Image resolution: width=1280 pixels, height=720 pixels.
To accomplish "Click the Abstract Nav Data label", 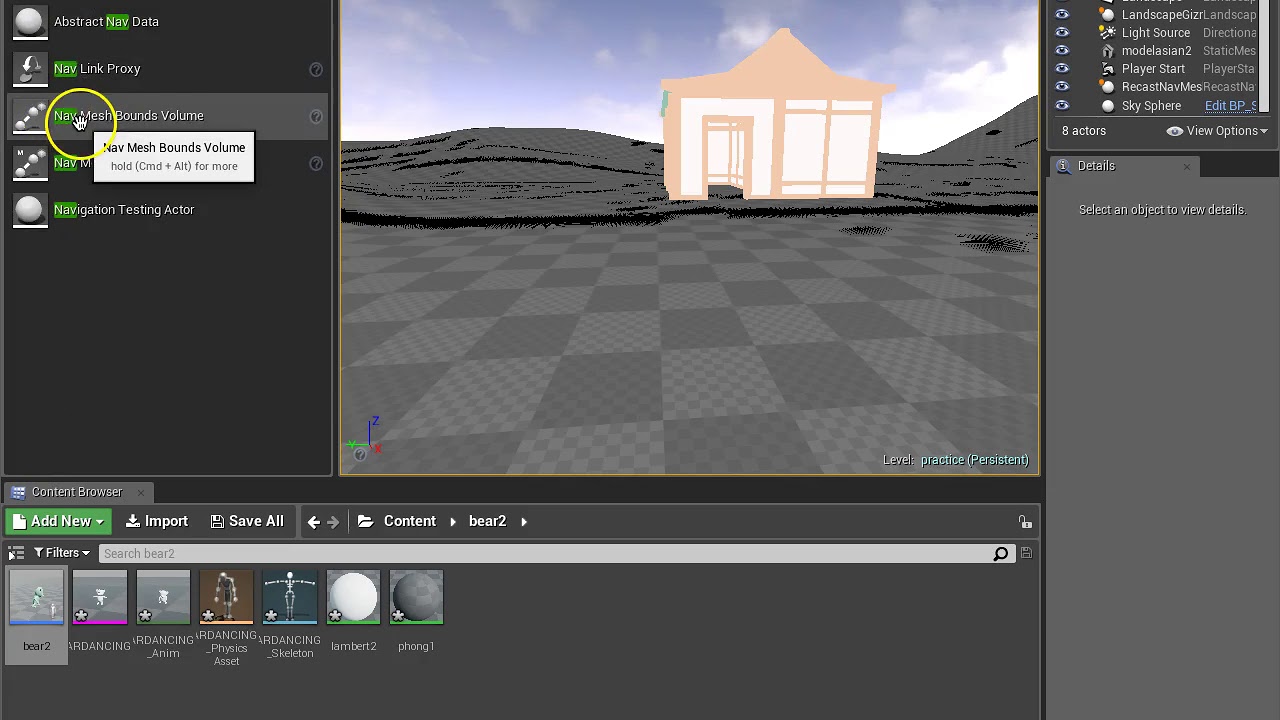I will pos(106,21).
